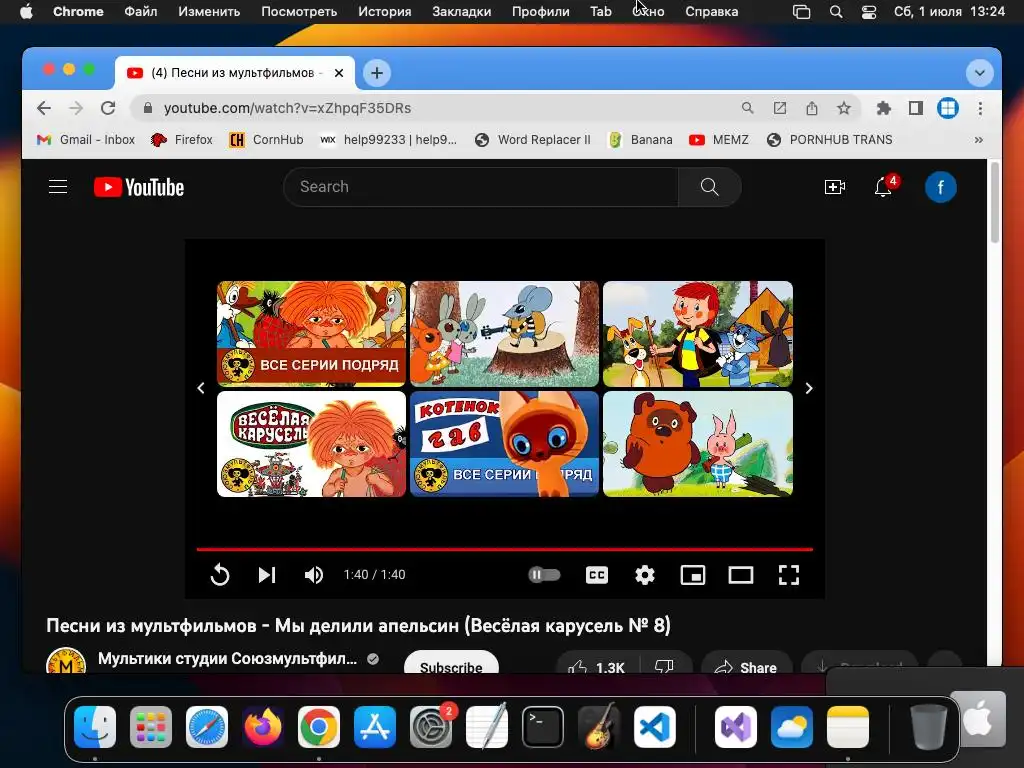
Task: Click the YouTube search magnifier button
Action: click(x=709, y=187)
